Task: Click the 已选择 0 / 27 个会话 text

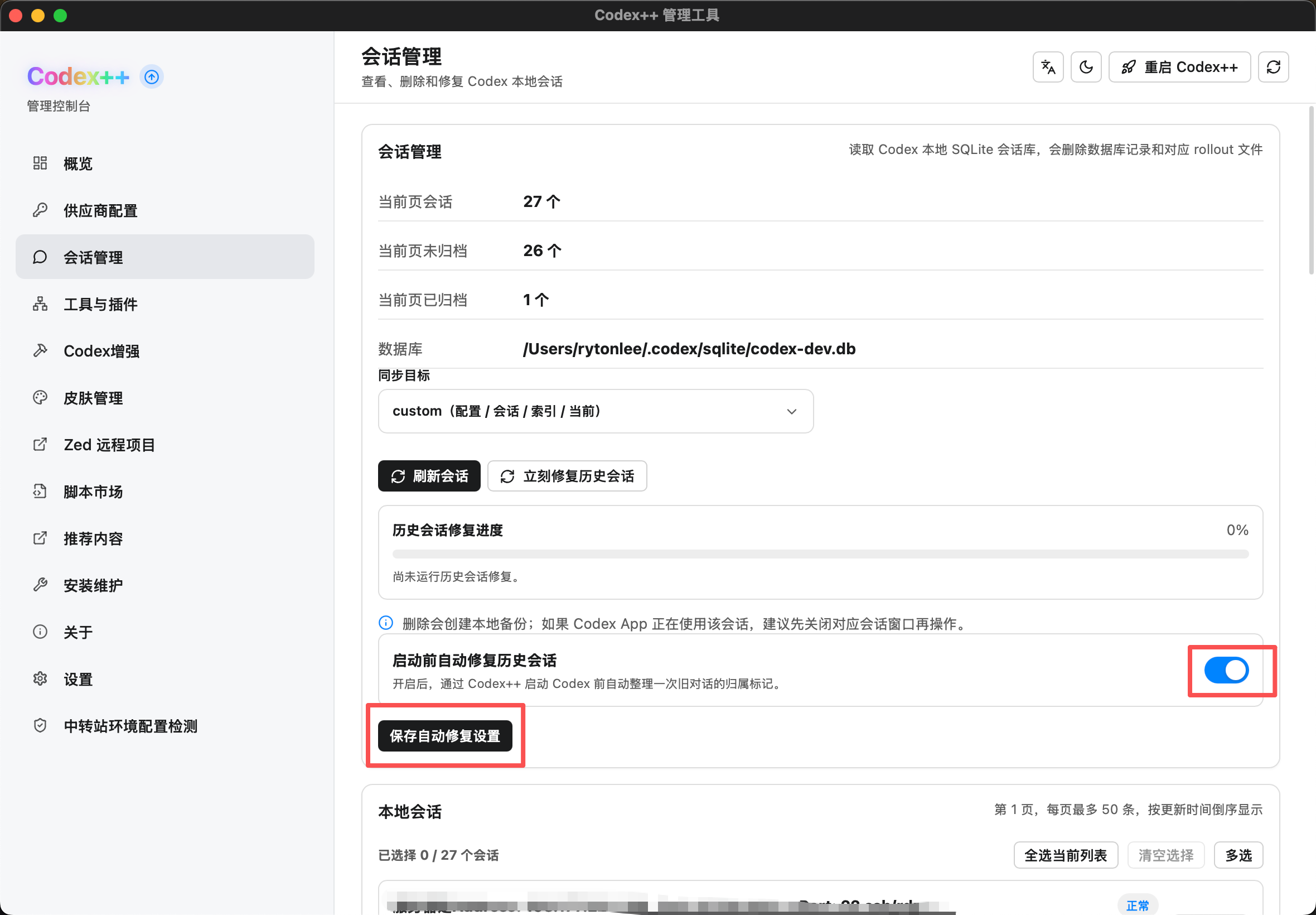Action: point(438,855)
